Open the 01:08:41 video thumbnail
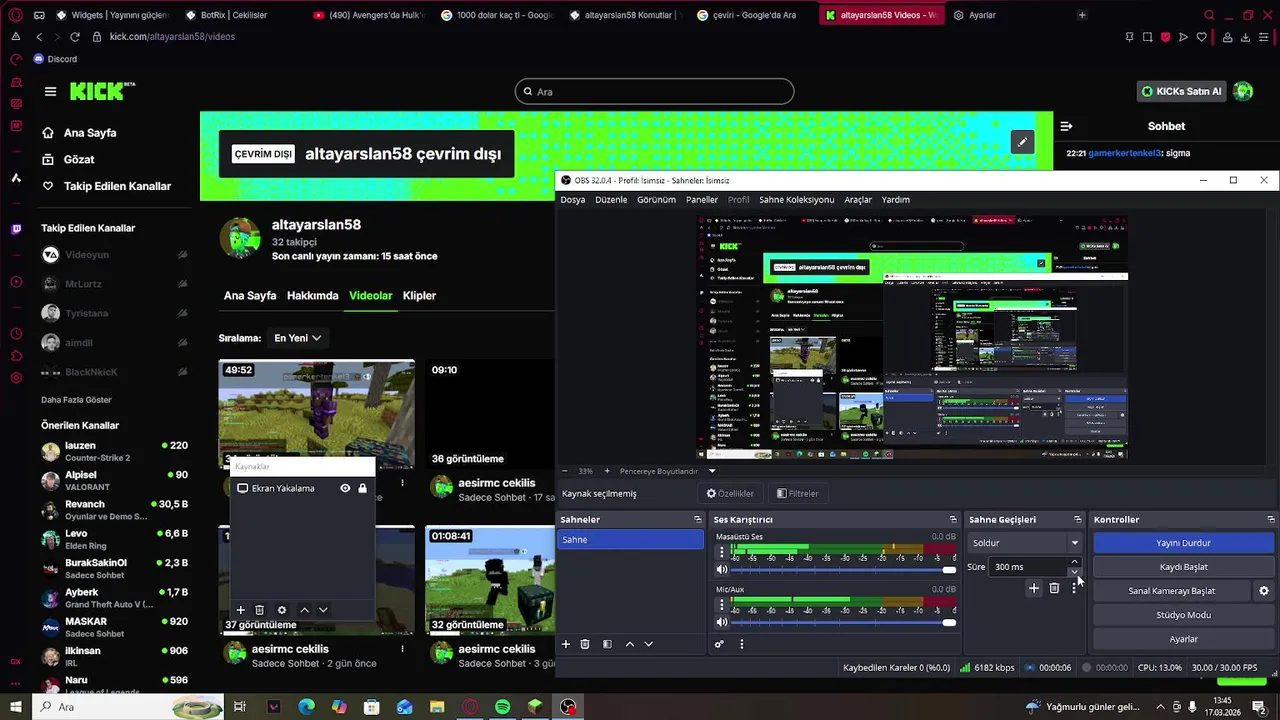Screen dimensions: 1280x720 tap(490, 580)
